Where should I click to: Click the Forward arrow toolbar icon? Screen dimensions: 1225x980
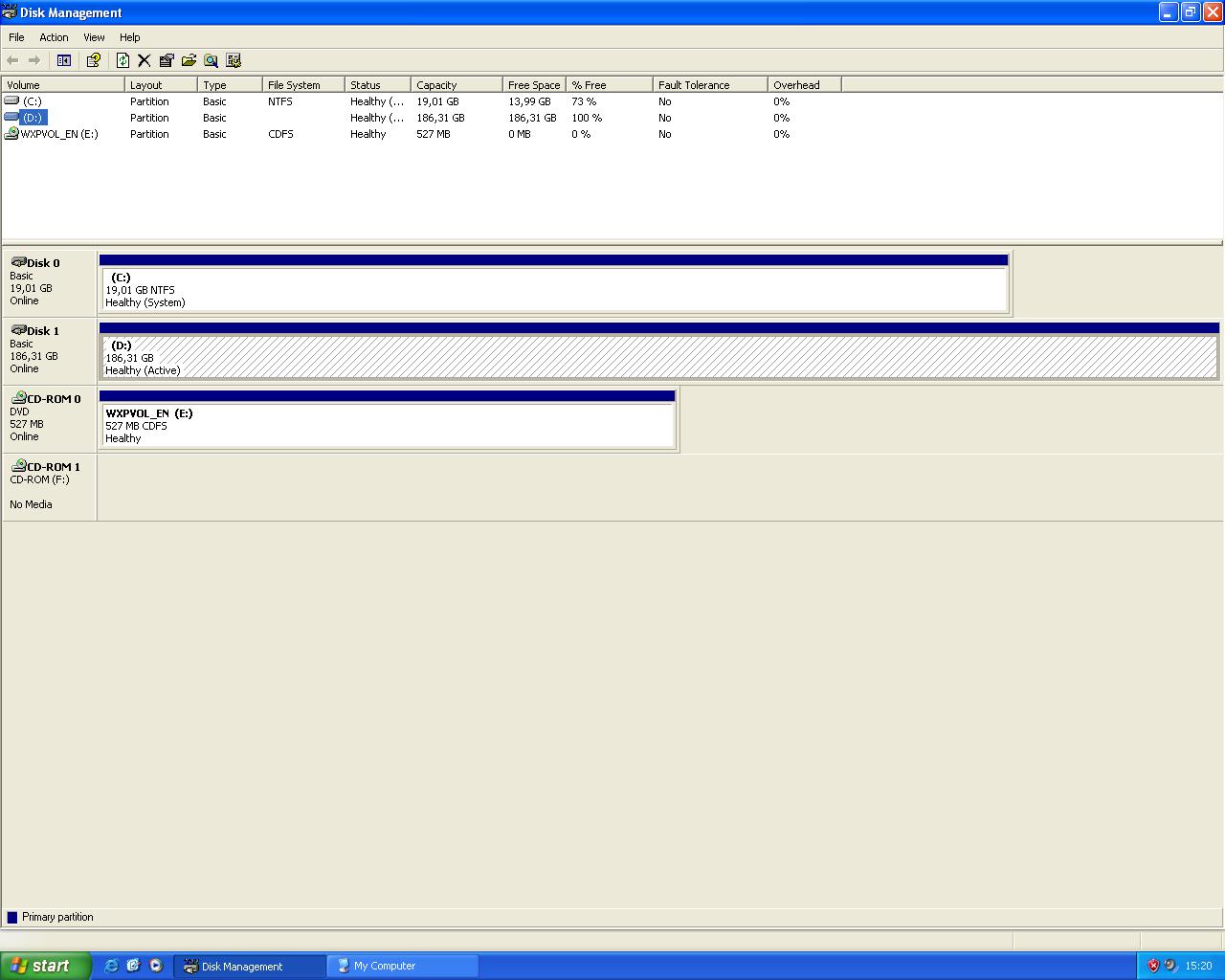(x=34, y=60)
